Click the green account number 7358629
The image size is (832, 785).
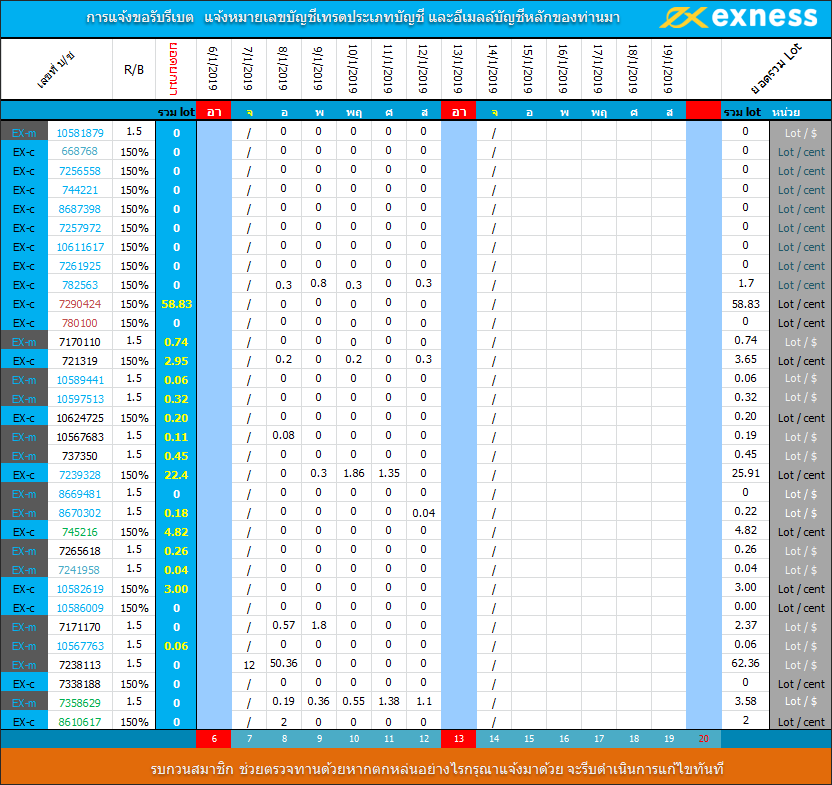coord(80,703)
